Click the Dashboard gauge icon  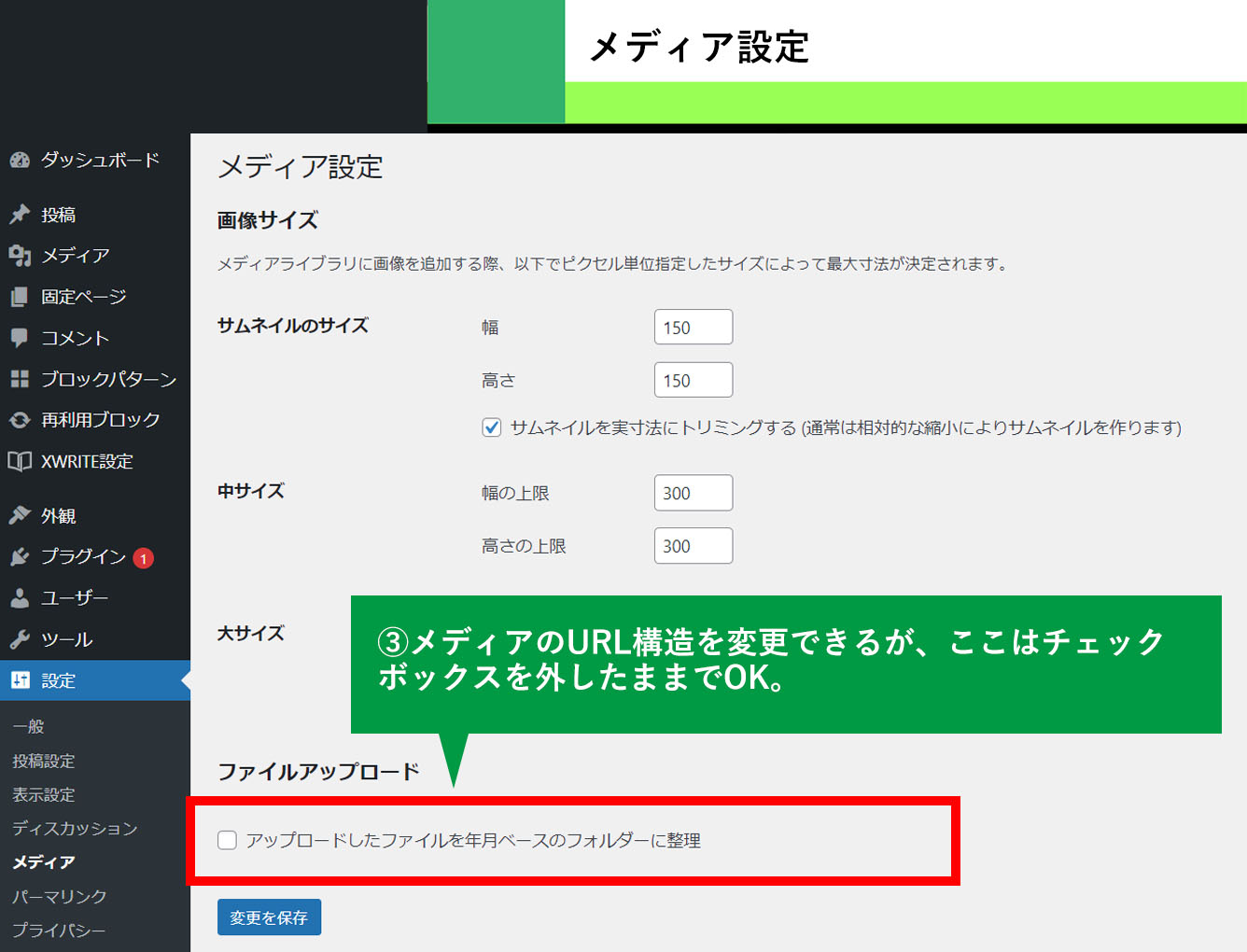point(20,161)
